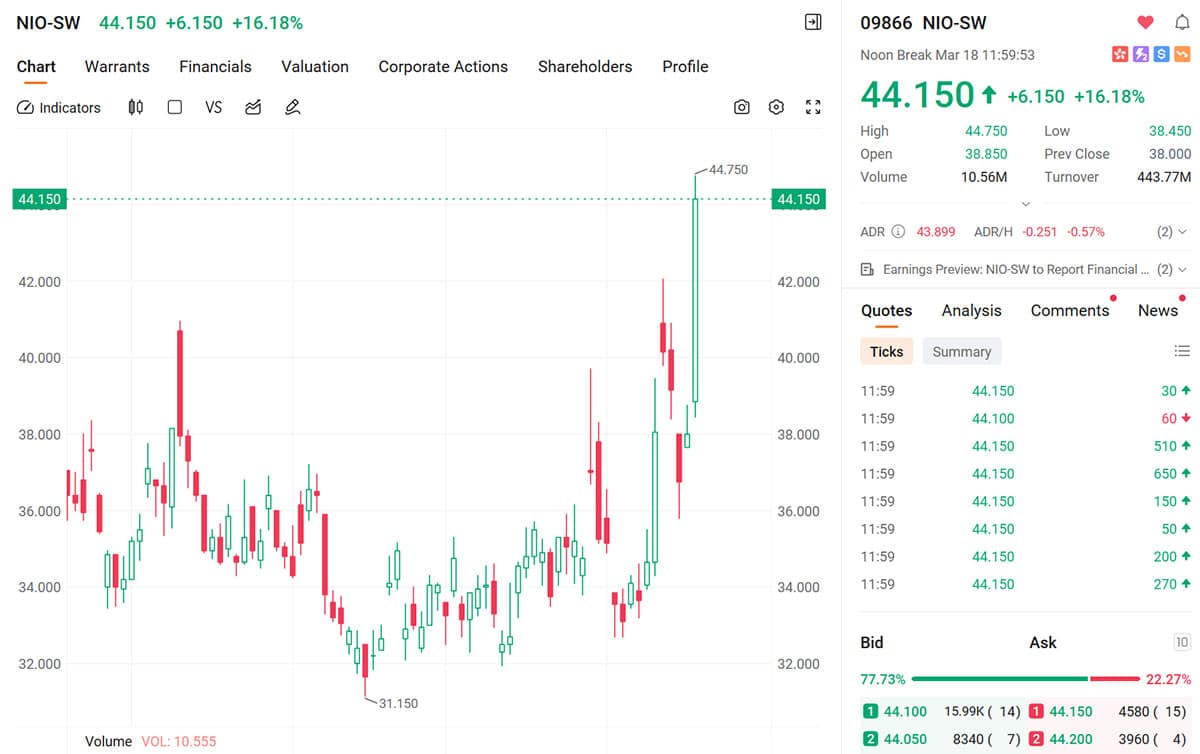This screenshot has width=1200, height=754.
Task: Open chart settings gear icon
Action: click(x=777, y=107)
